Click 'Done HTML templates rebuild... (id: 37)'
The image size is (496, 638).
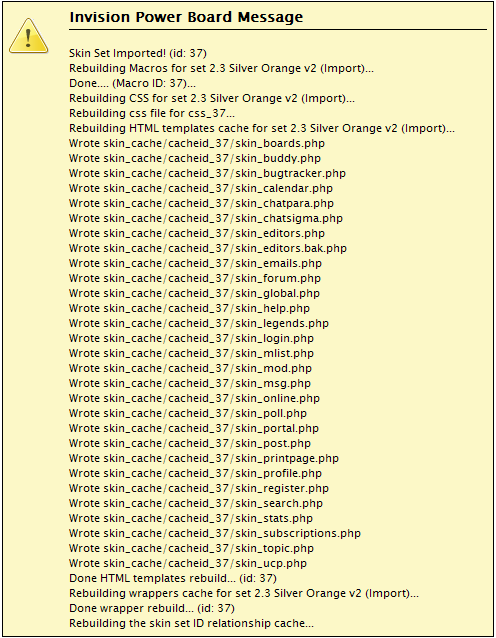[173, 579]
